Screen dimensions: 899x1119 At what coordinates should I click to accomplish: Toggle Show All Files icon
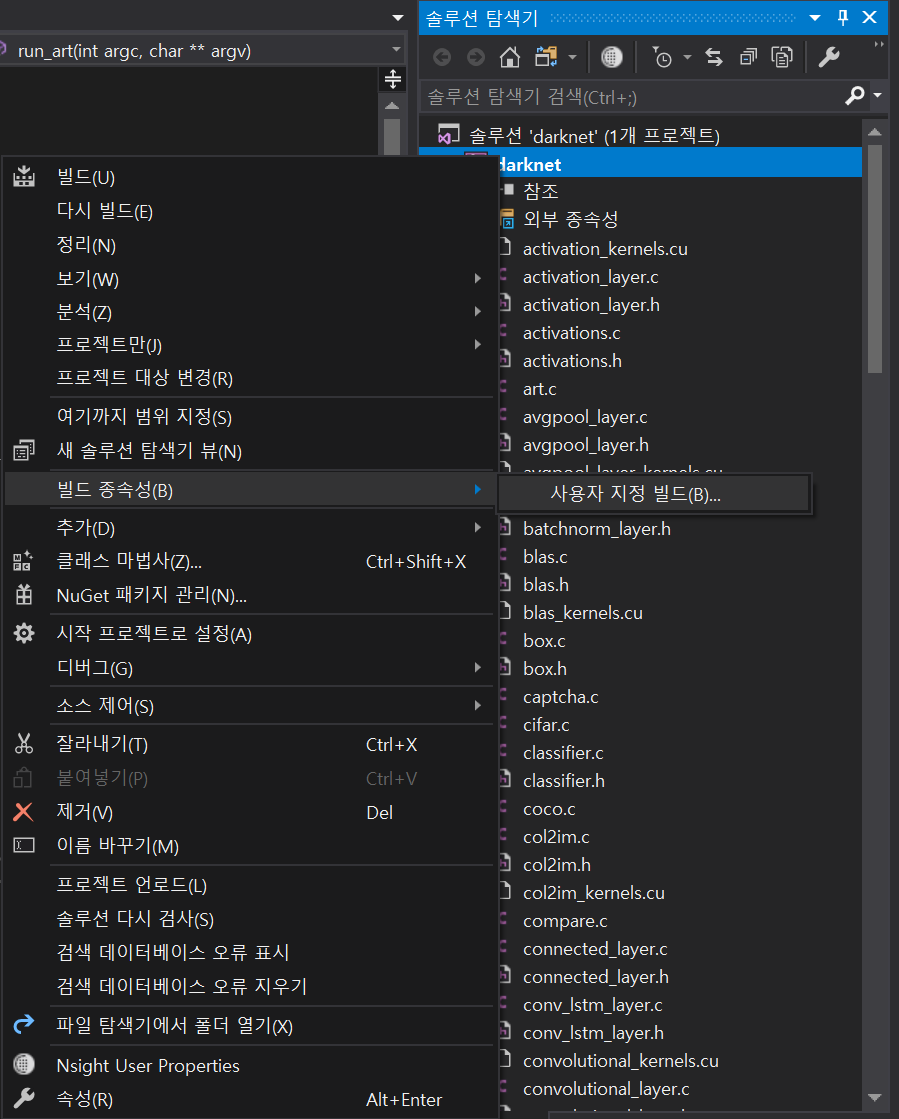(782, 57)
